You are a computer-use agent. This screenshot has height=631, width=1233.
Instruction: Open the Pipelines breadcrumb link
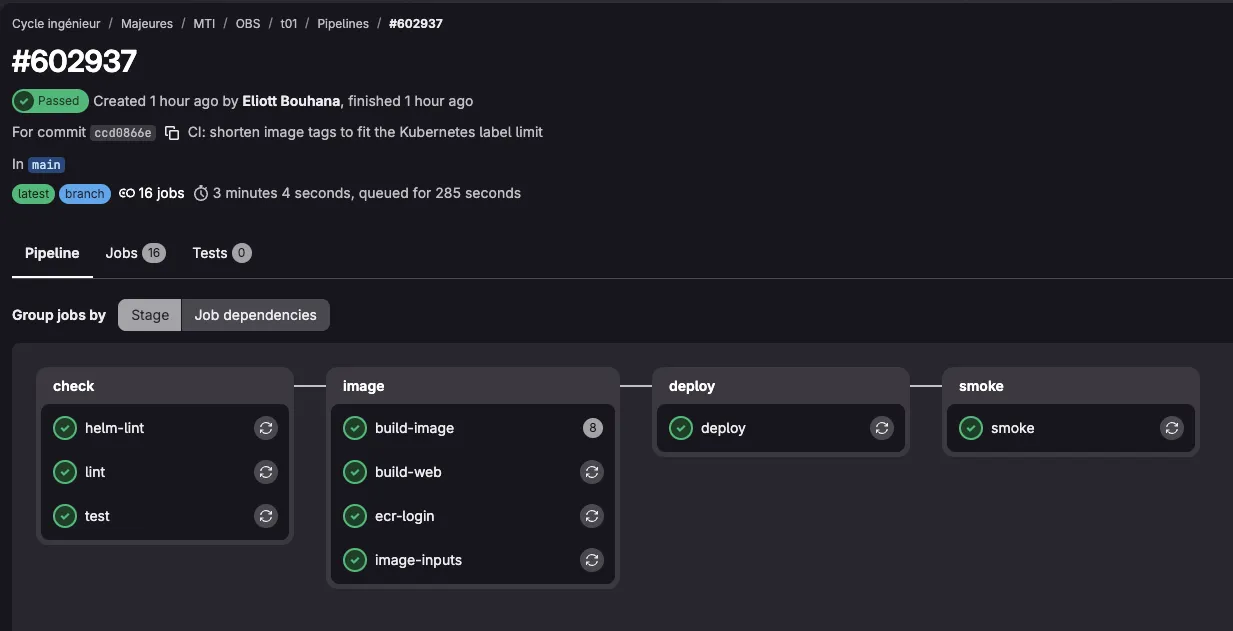pyautogui.click(x=343, y=23)
